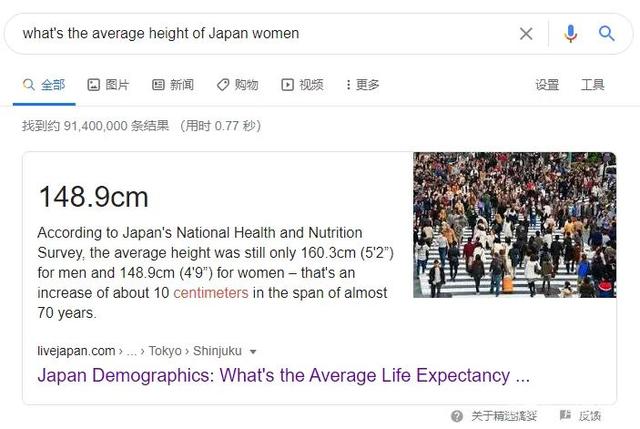Click the 反馈 feedback link
The image size is (640, 429).
(x=590, y=415)
